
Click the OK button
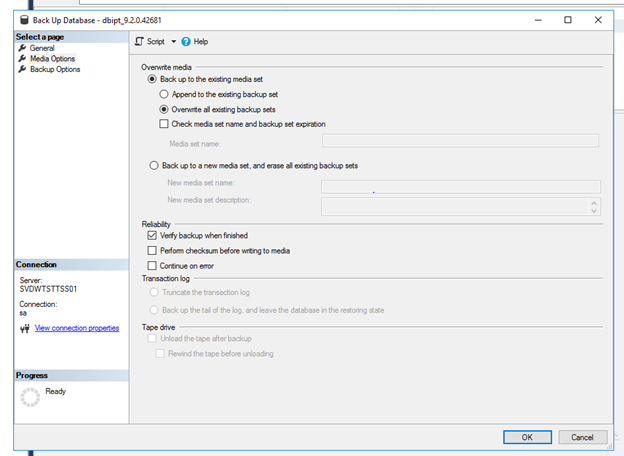[527, 437]
